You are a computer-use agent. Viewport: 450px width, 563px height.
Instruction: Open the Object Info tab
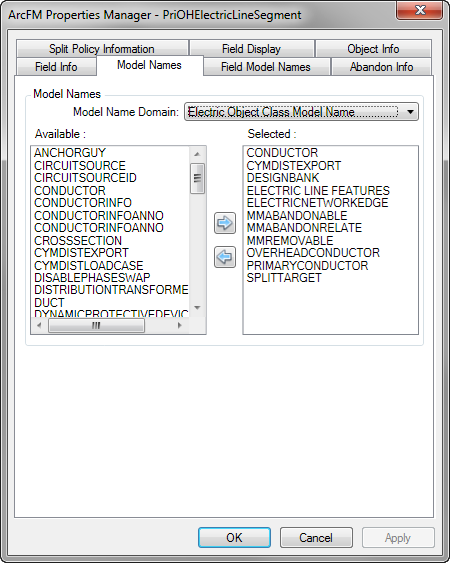tap(373, 48)
